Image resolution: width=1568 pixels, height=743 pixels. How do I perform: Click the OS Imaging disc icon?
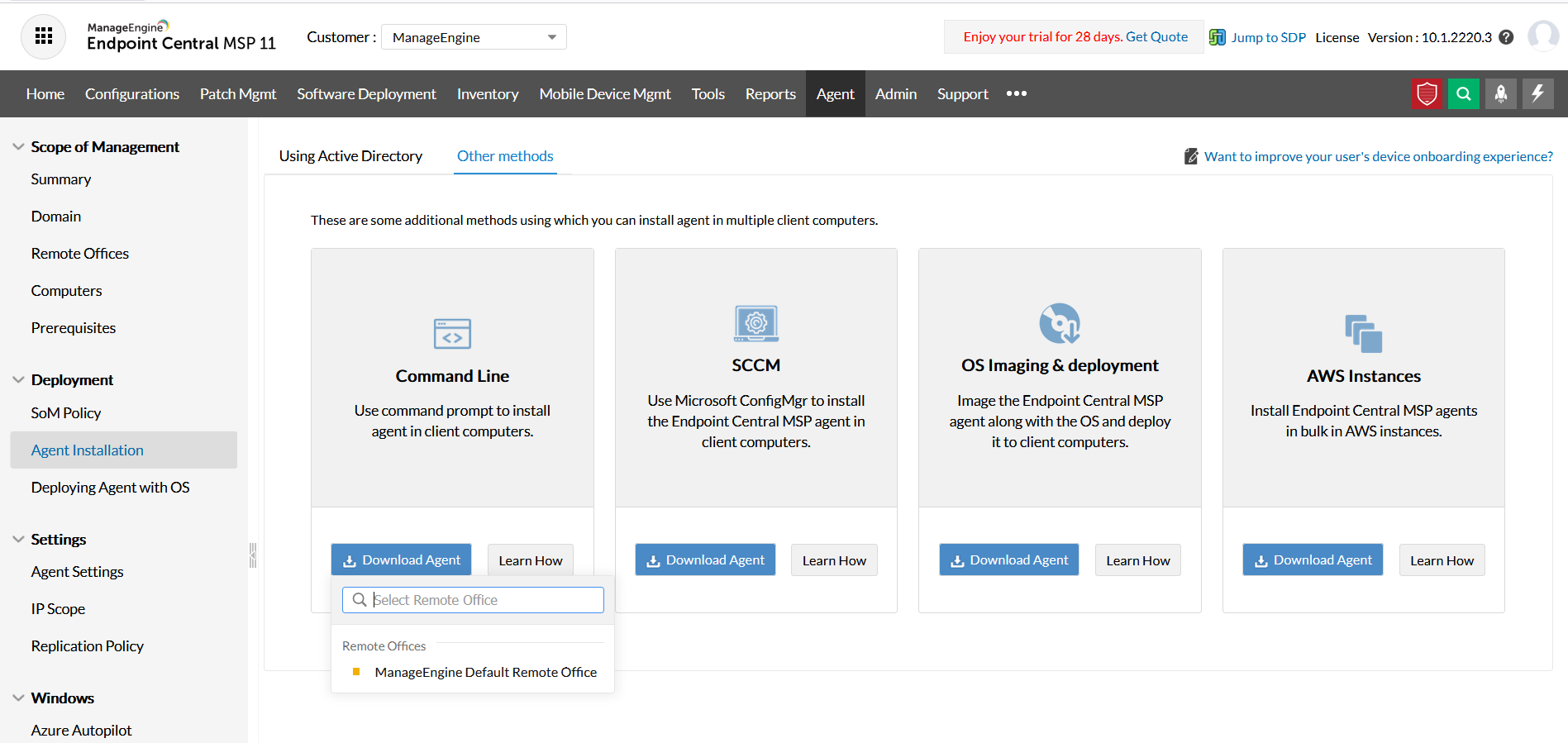pos(1060,323)
